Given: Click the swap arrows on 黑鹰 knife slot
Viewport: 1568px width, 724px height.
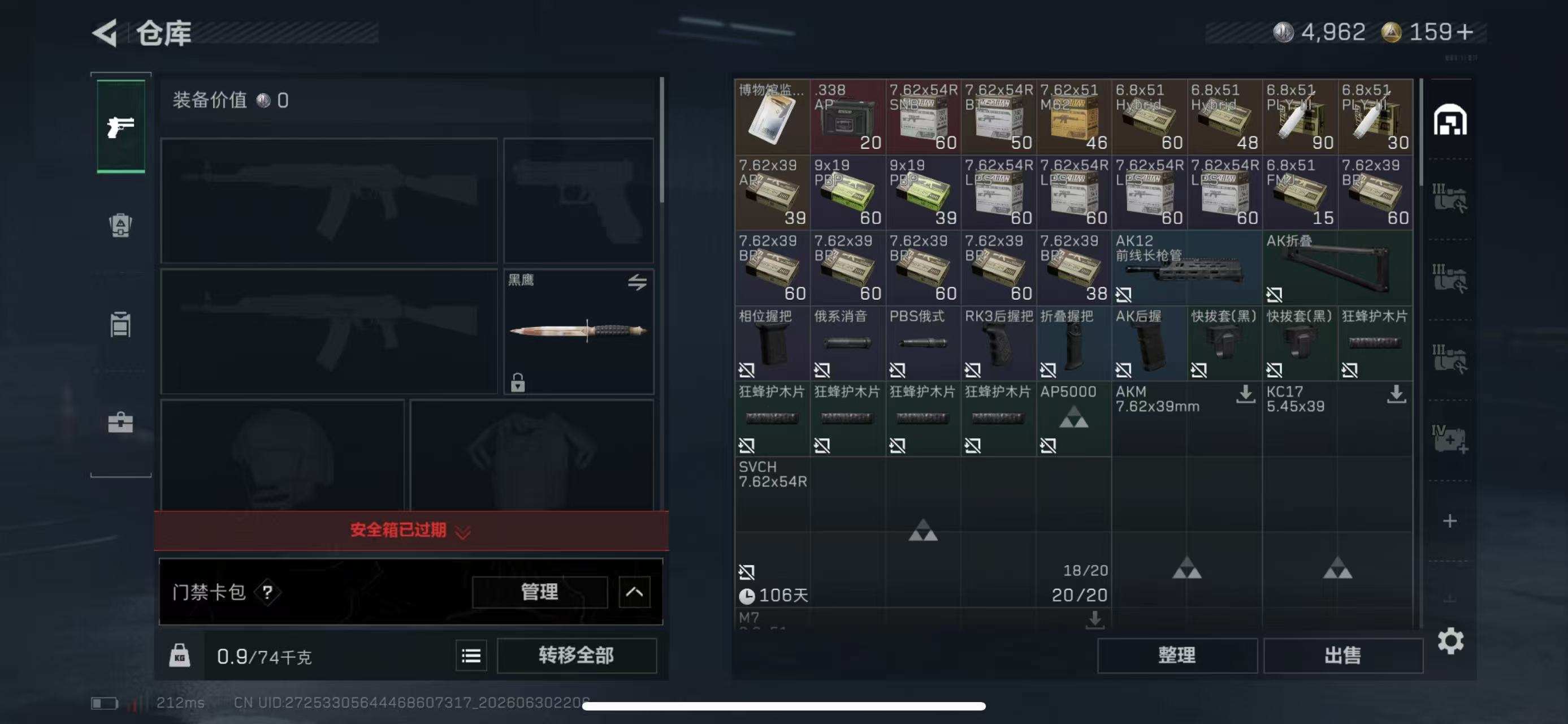Looking at the screenshot, I should click(x=637, y=282).
